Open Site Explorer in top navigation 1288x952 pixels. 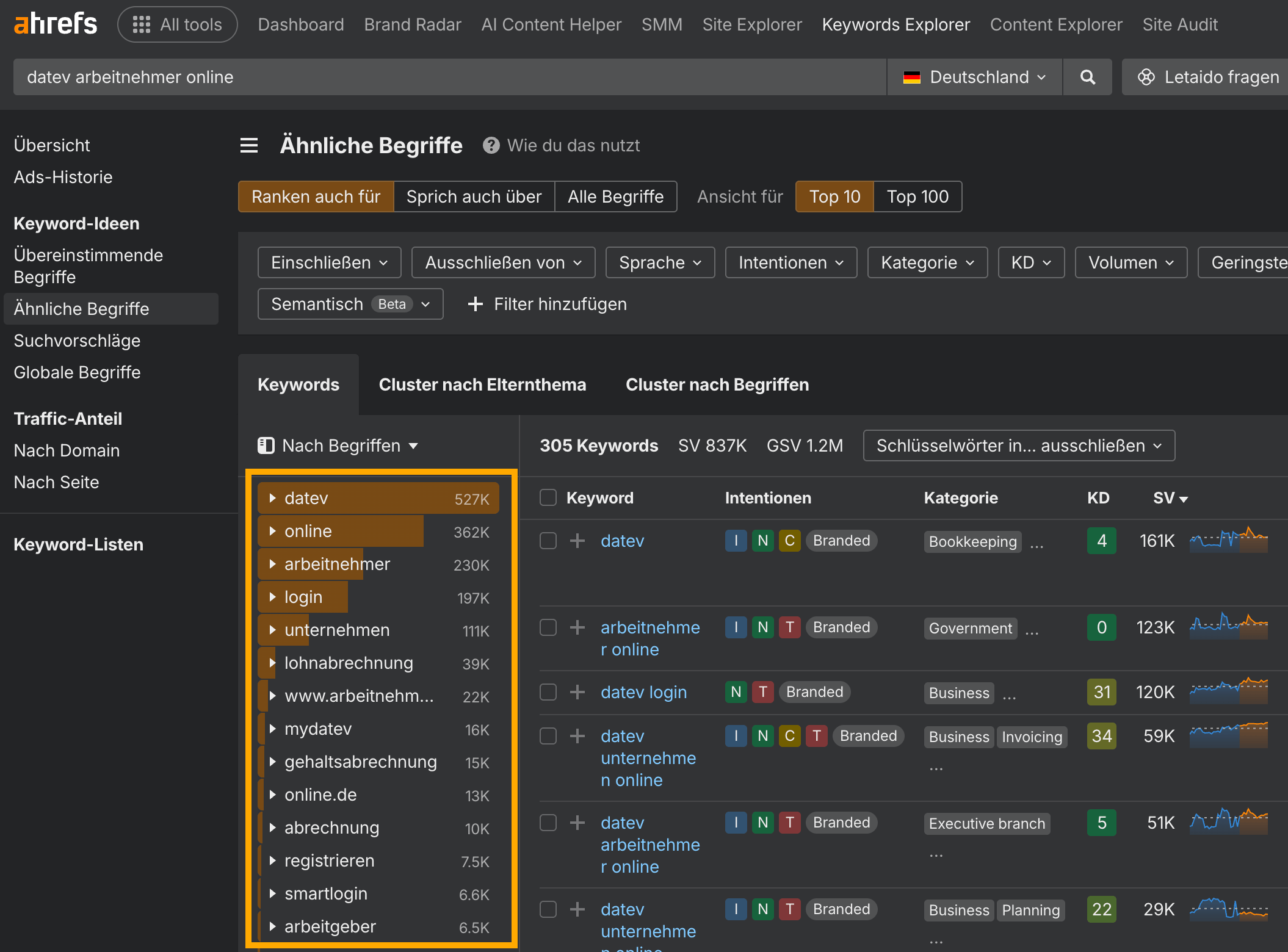(752, 24)
